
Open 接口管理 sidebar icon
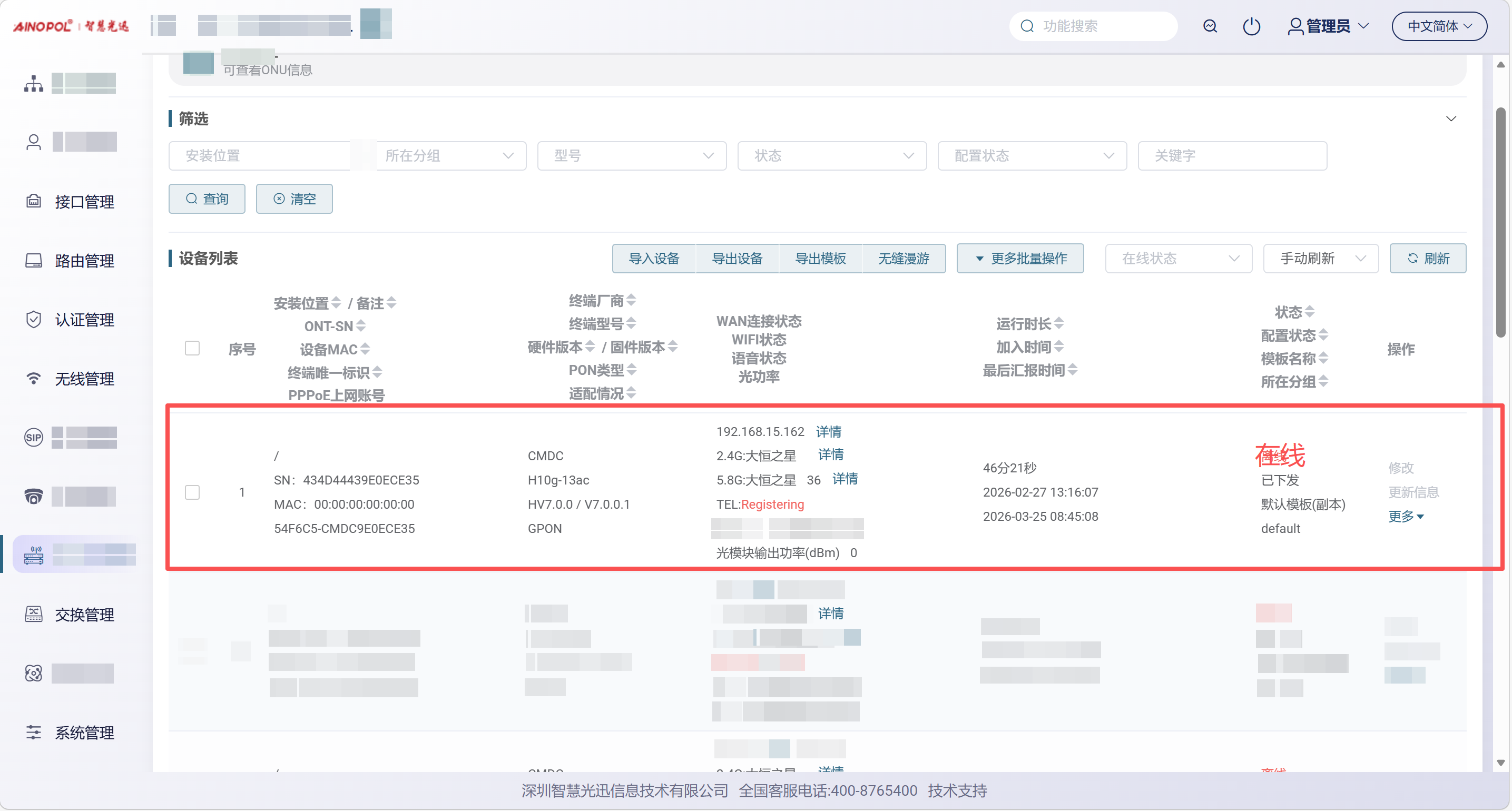[34, 201]
